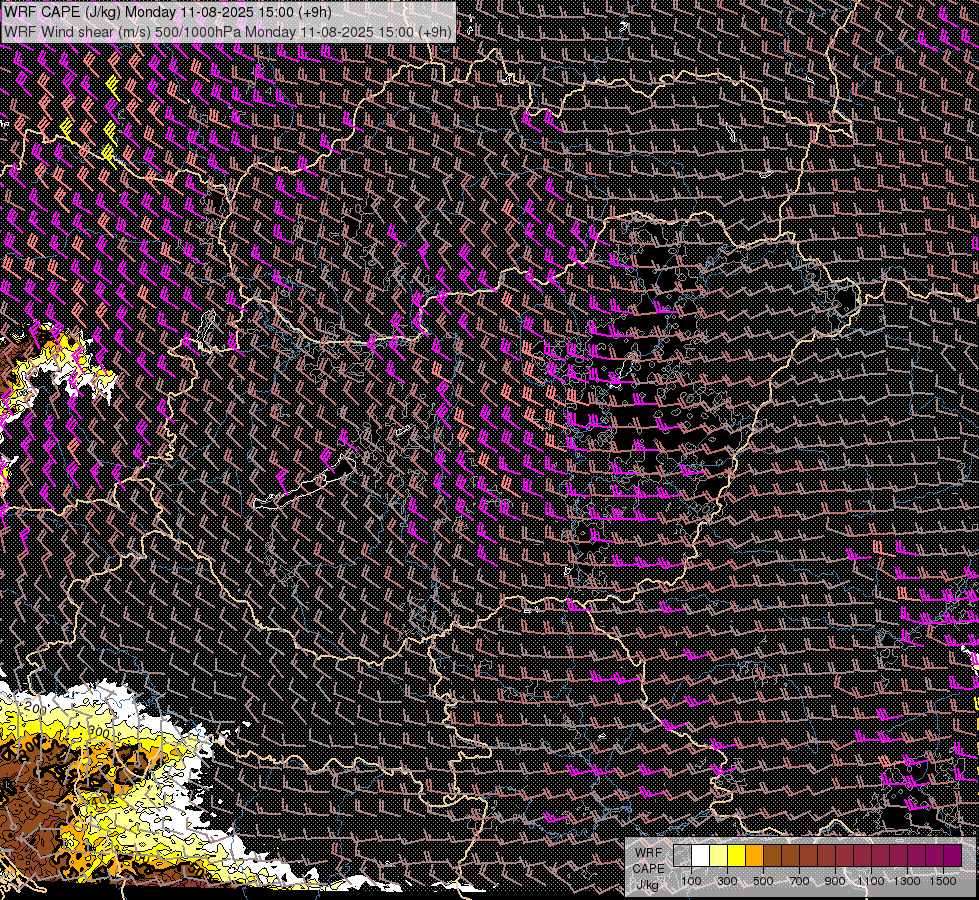
Task: Select the white legend swatch
Action: click(701, 855)
